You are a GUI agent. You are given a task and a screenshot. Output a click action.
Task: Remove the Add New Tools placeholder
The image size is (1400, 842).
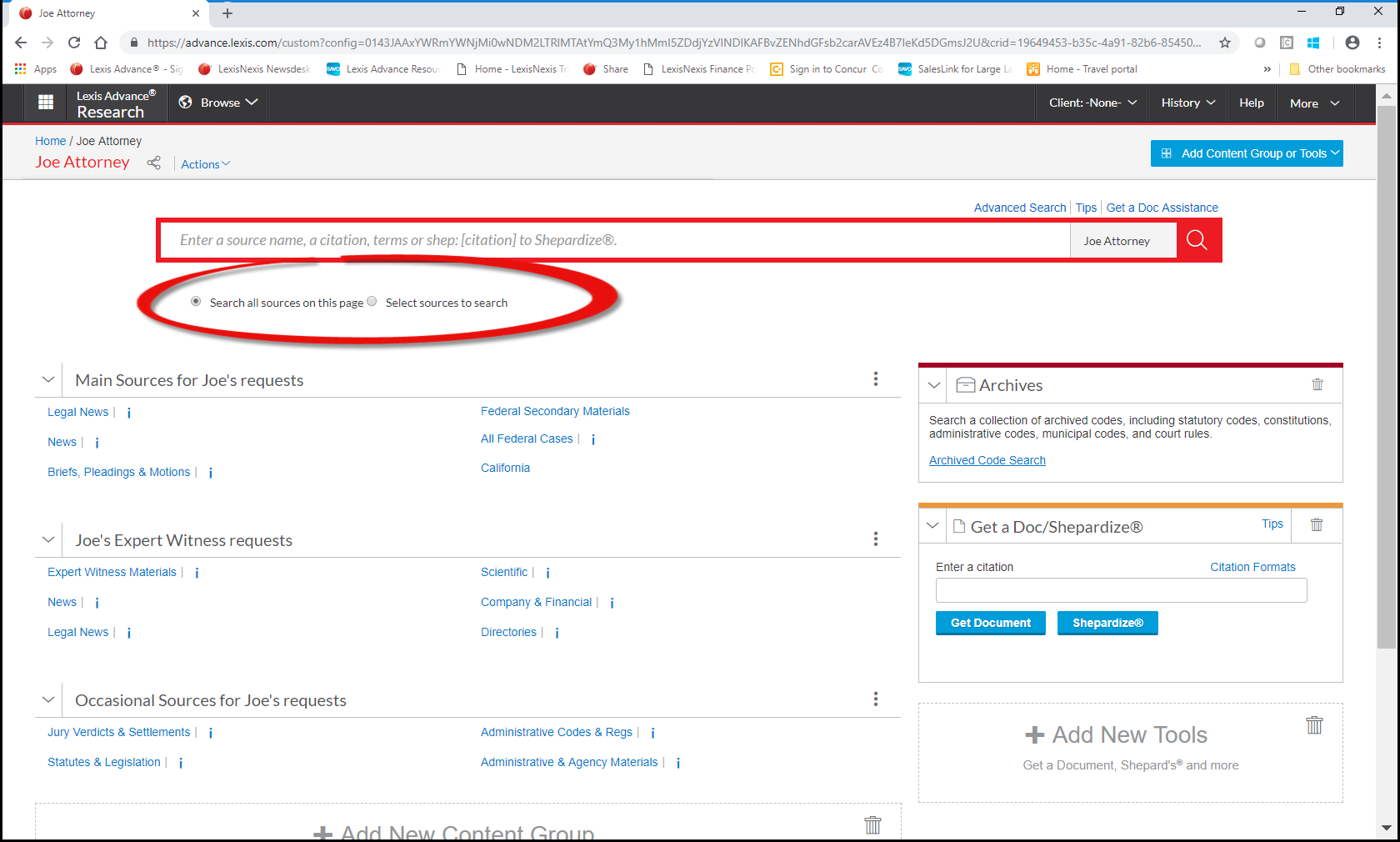coord(1314,725)
